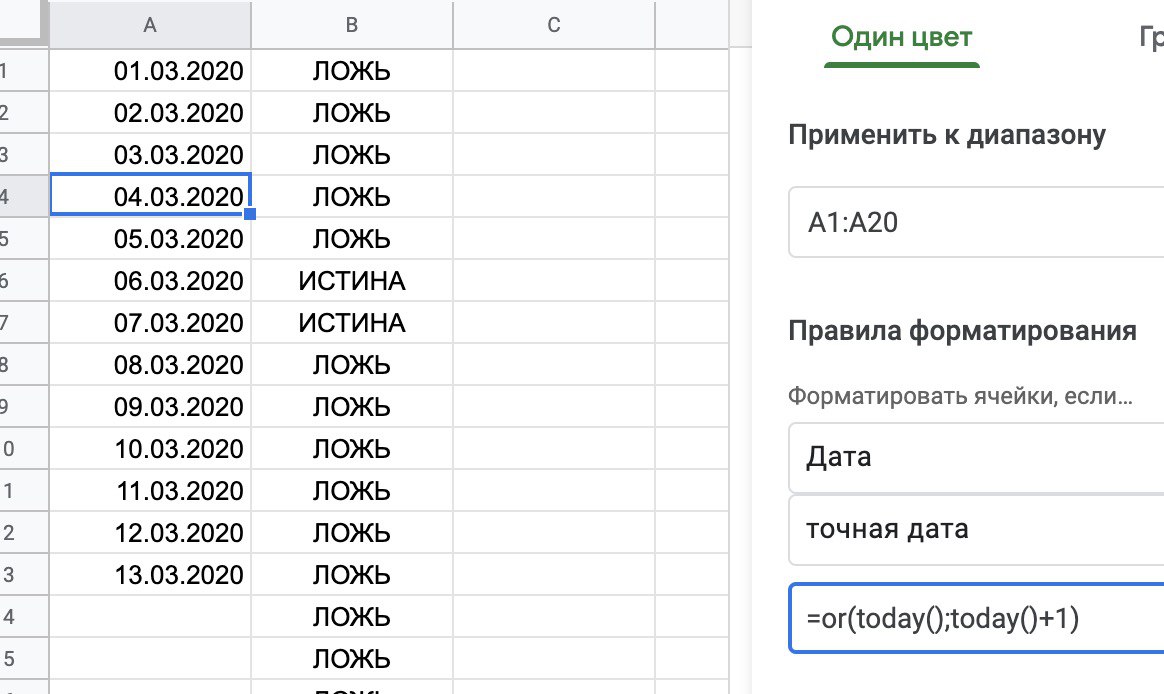Click the select-all corner box of the sheet

22,24
